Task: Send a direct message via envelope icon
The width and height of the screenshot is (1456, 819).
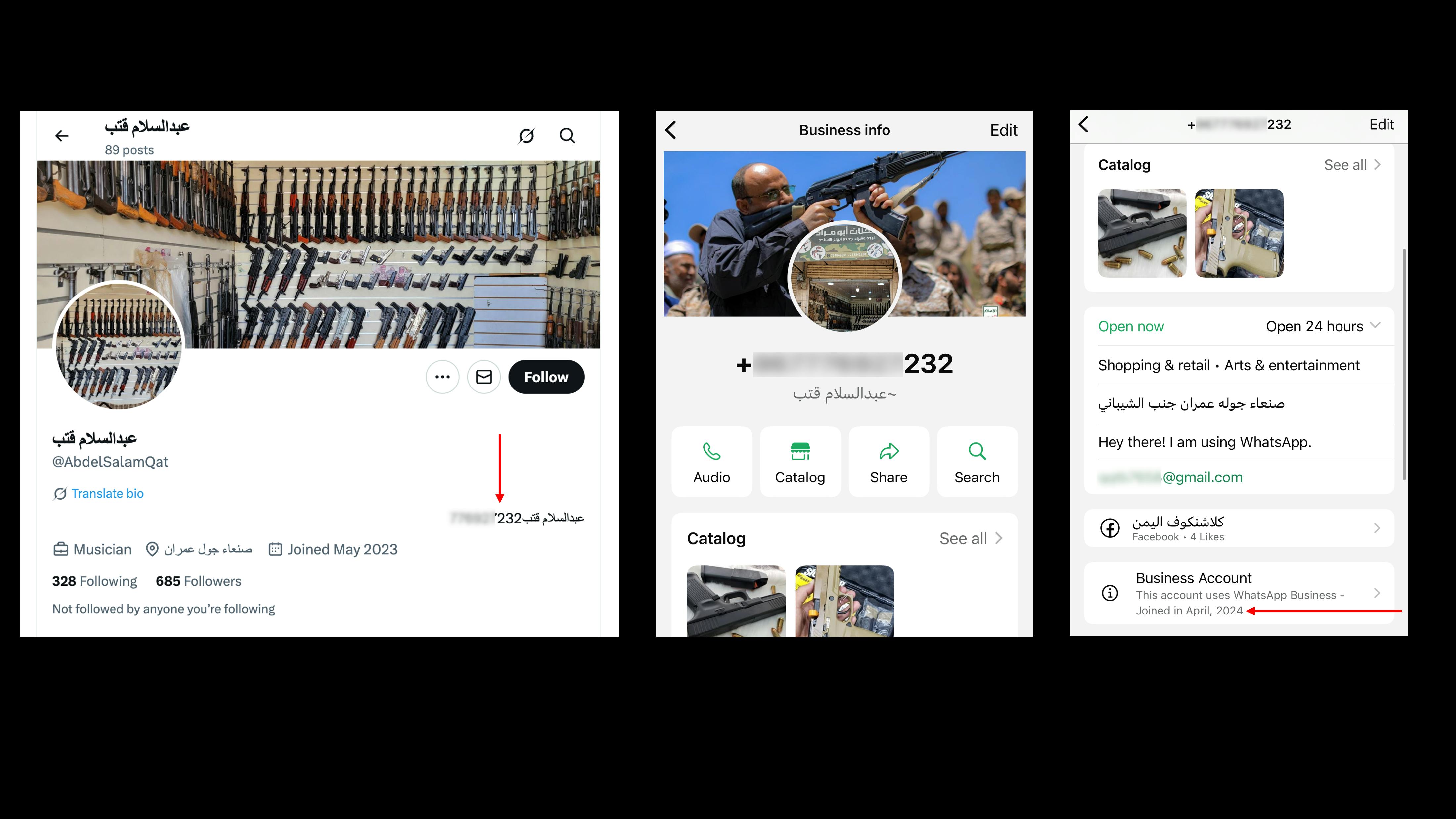Action: [x=484, y=377]
